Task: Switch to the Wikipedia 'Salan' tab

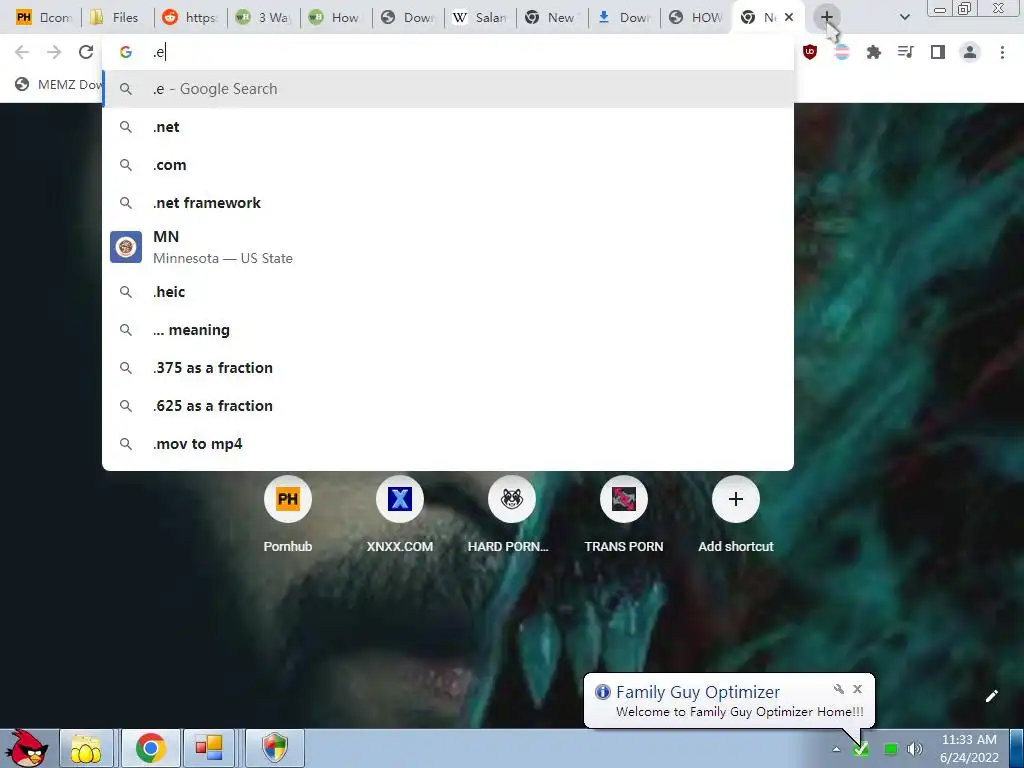Action: (x=481, y=18)
